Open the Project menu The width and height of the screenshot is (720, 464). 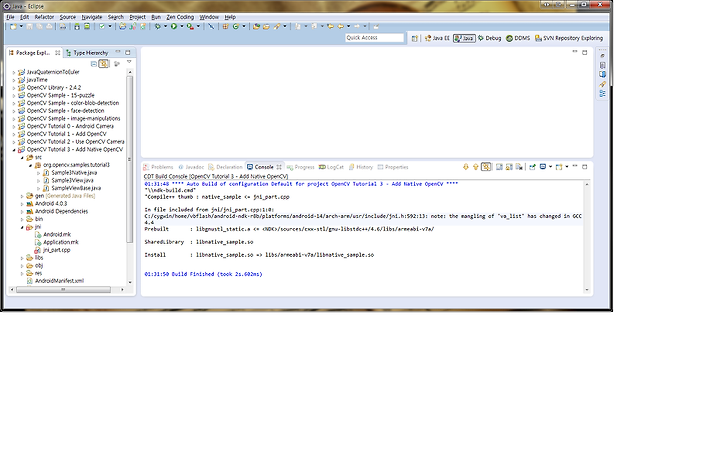pos(137,17)
